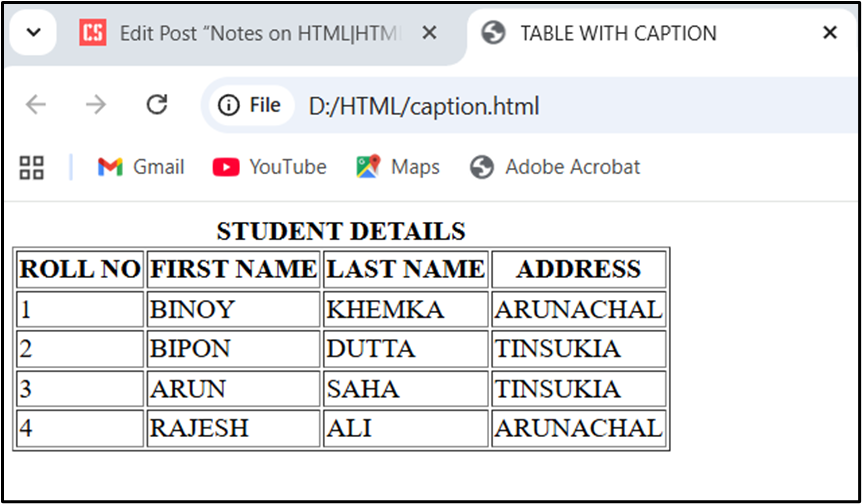Expand the tab search dropdown arrow
Screen dimensions: 862x504
(33, 33)
